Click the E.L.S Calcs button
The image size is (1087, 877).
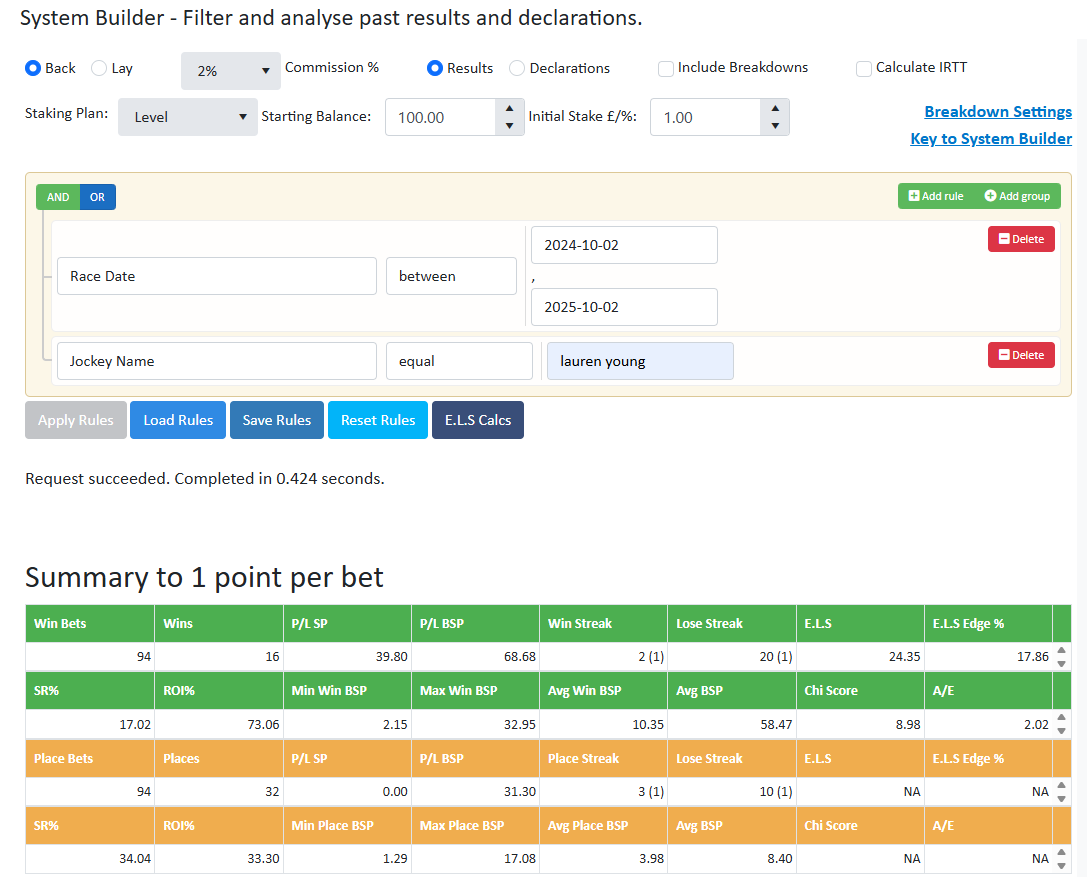(477, 420)
